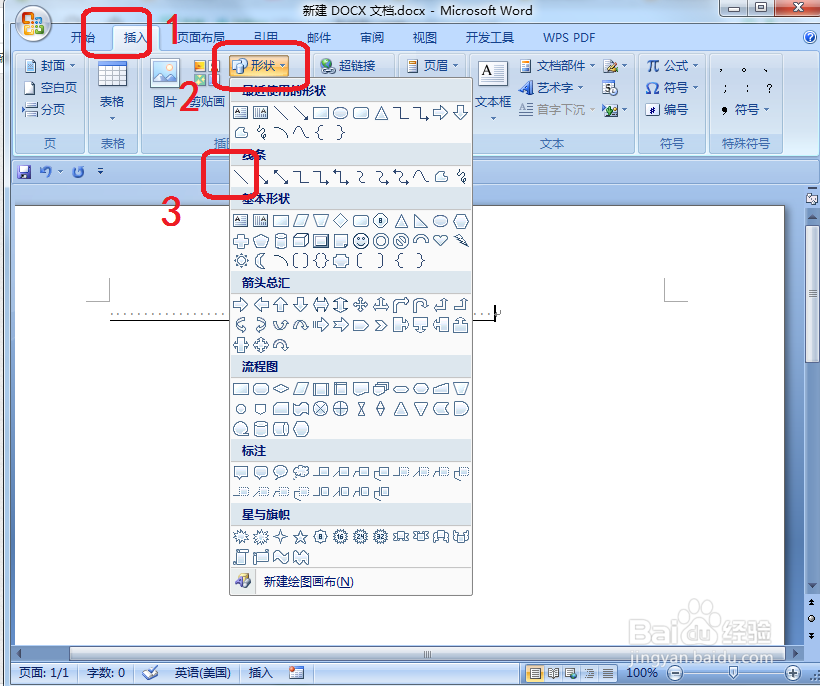
Task: Select the diamond basic shape
Action: pos(340,221)
